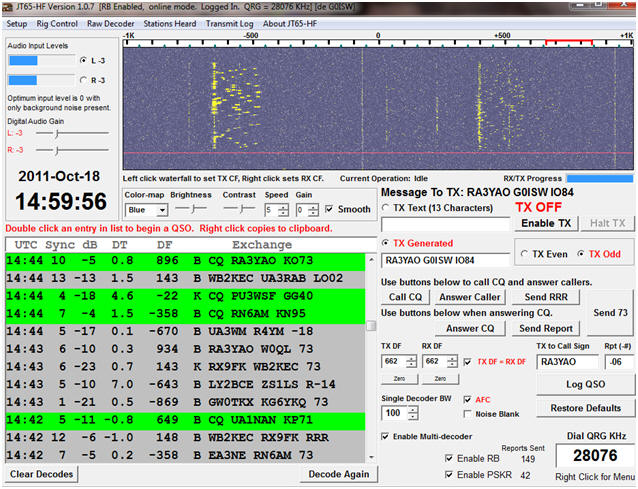Click the decode list scrollbar down arrow

371,458
